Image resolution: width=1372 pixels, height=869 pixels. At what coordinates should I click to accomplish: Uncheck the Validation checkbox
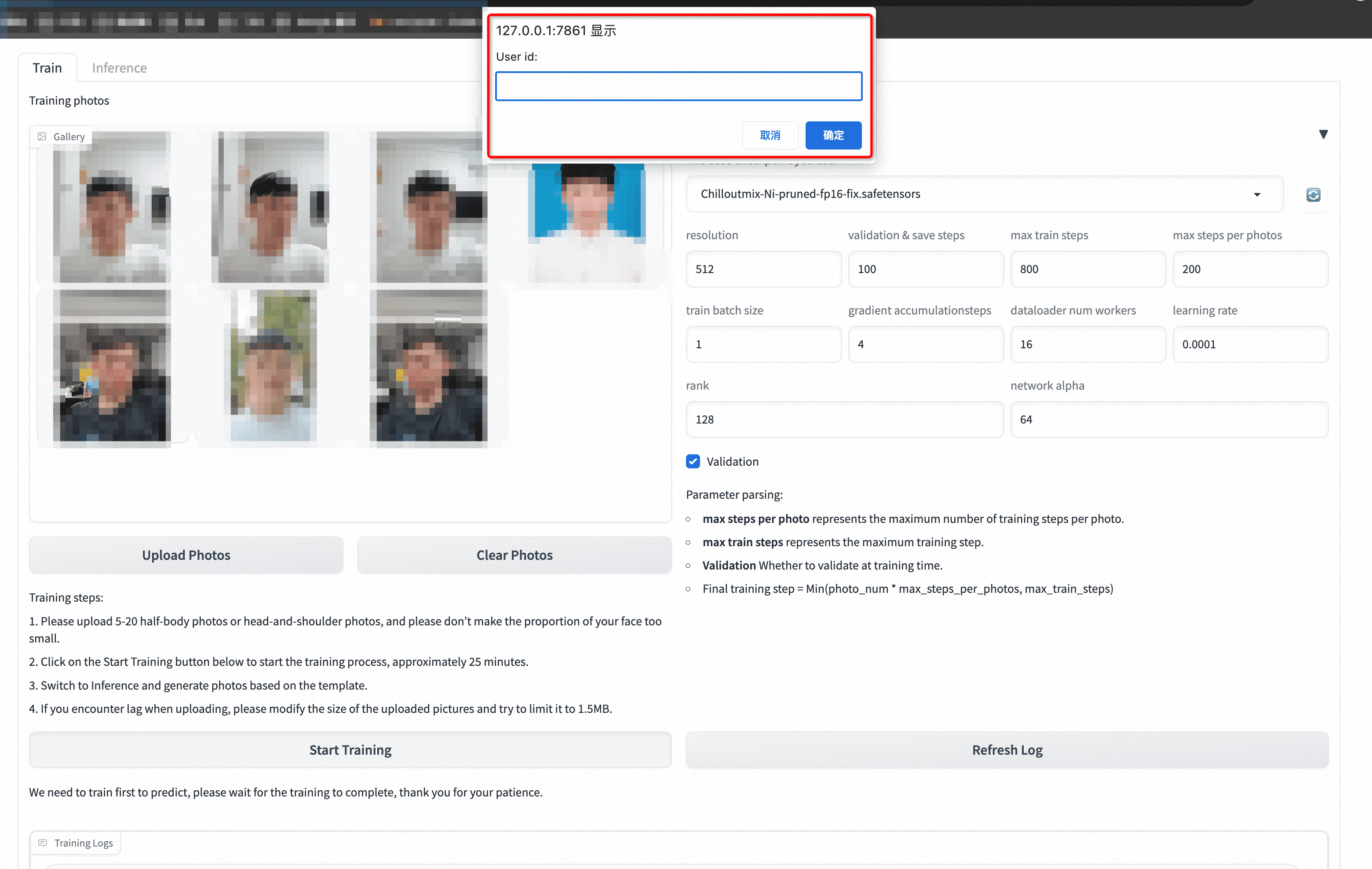693,461
